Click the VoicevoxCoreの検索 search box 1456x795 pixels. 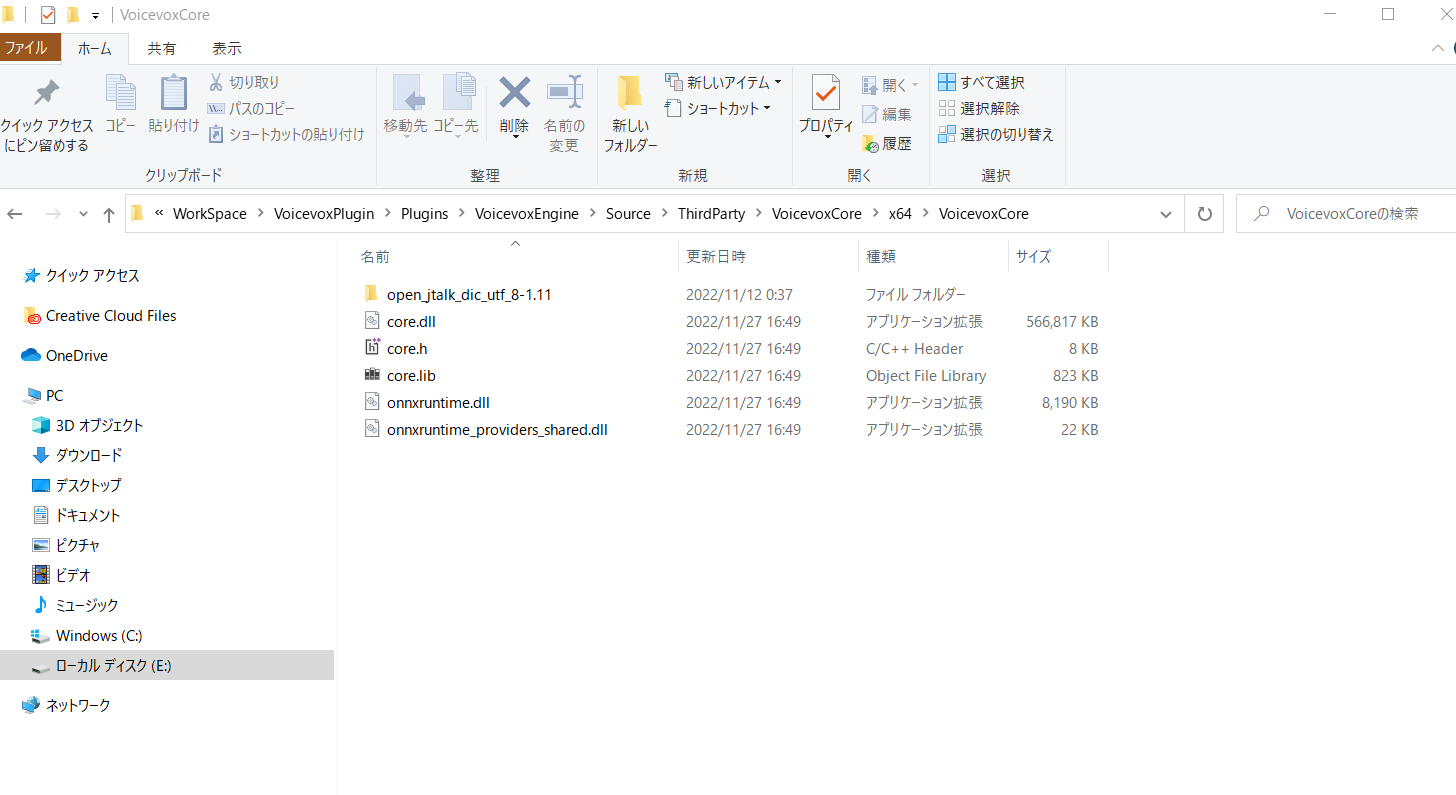1346,214
